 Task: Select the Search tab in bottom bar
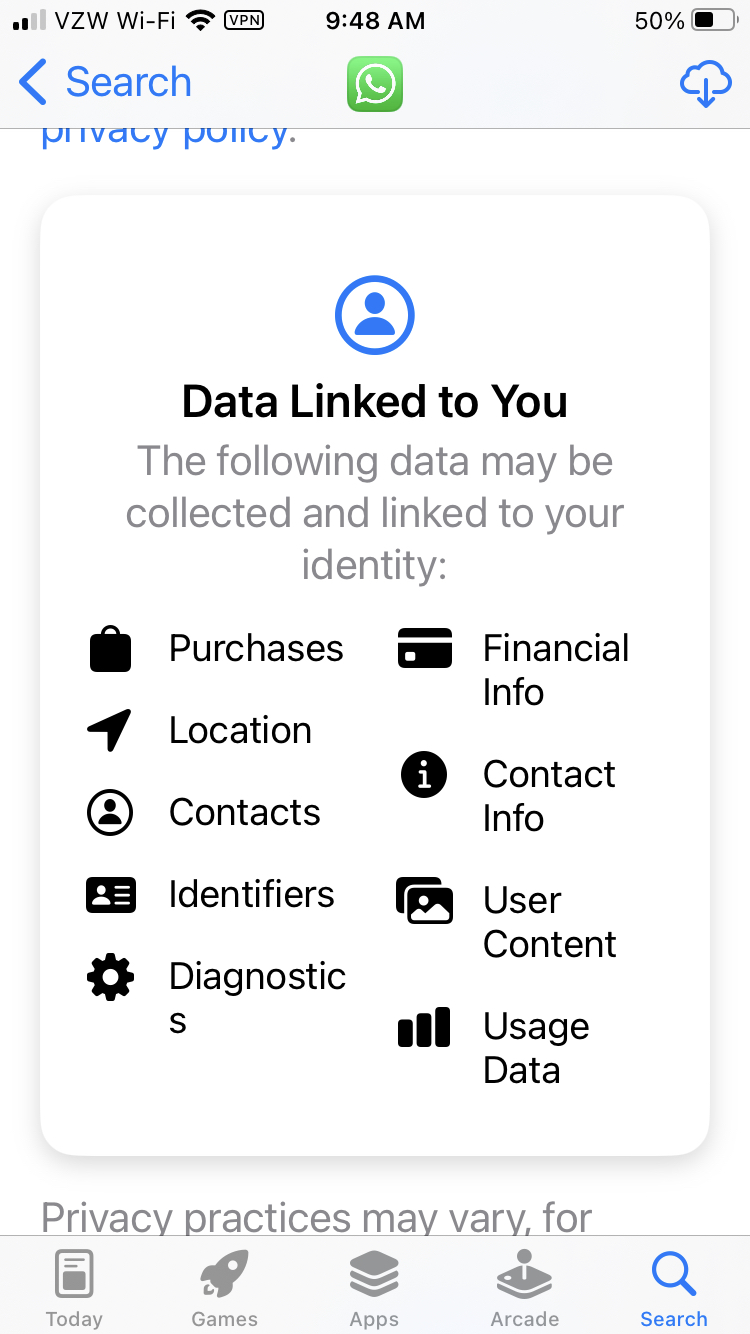point(674,1288)
